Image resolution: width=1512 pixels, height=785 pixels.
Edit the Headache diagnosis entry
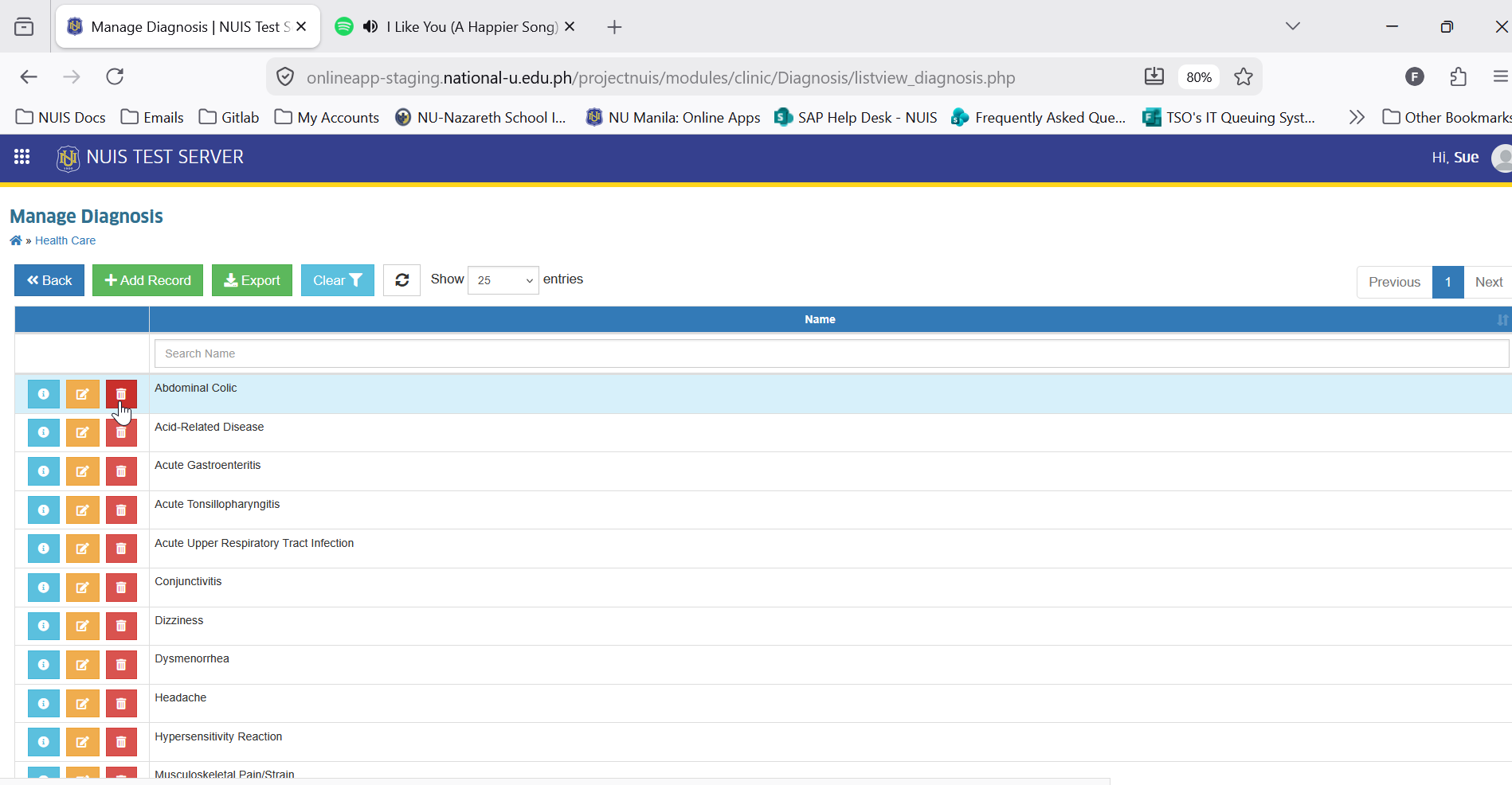[83, 704]
